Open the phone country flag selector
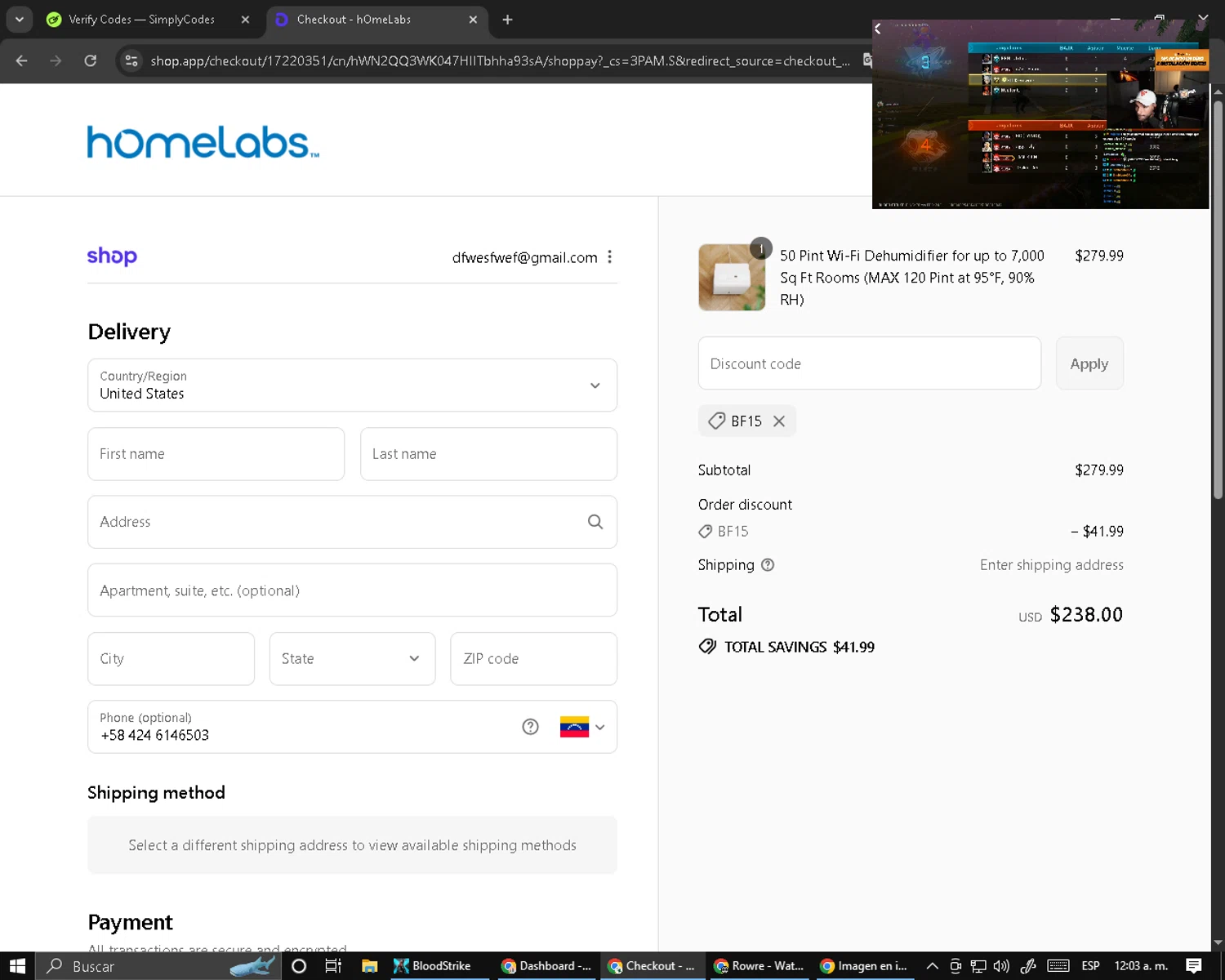 pos(582,727)
